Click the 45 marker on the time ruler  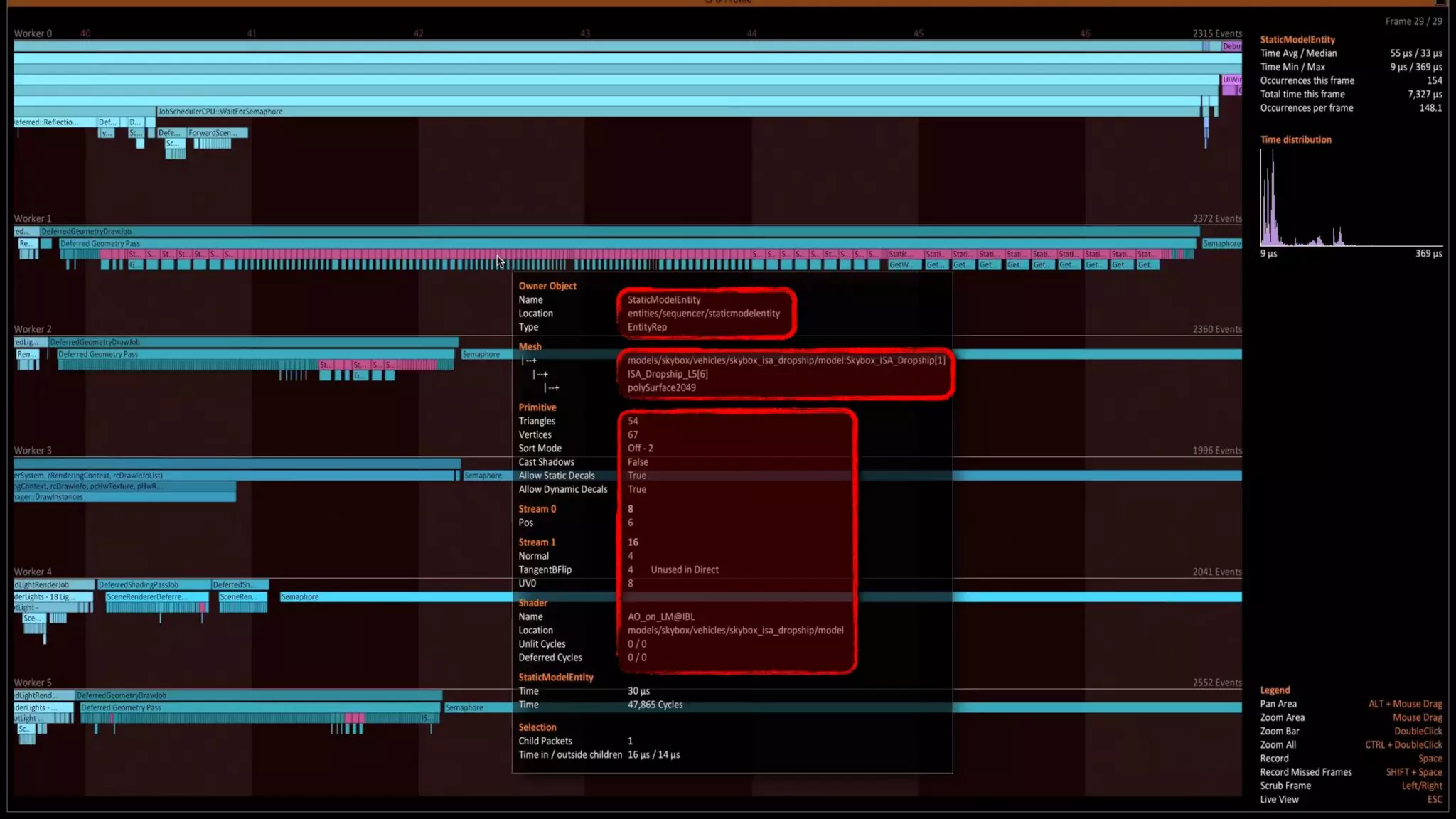coord(918,33)
